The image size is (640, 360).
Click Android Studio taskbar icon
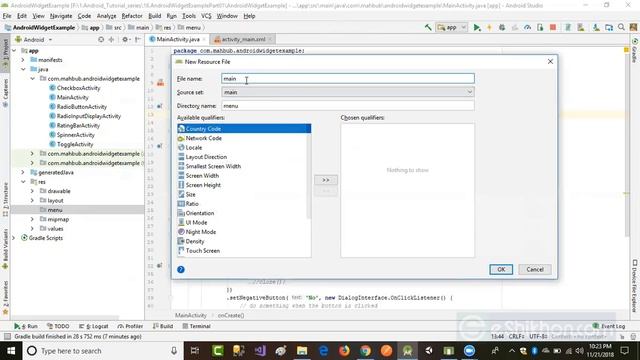[407, 351]
